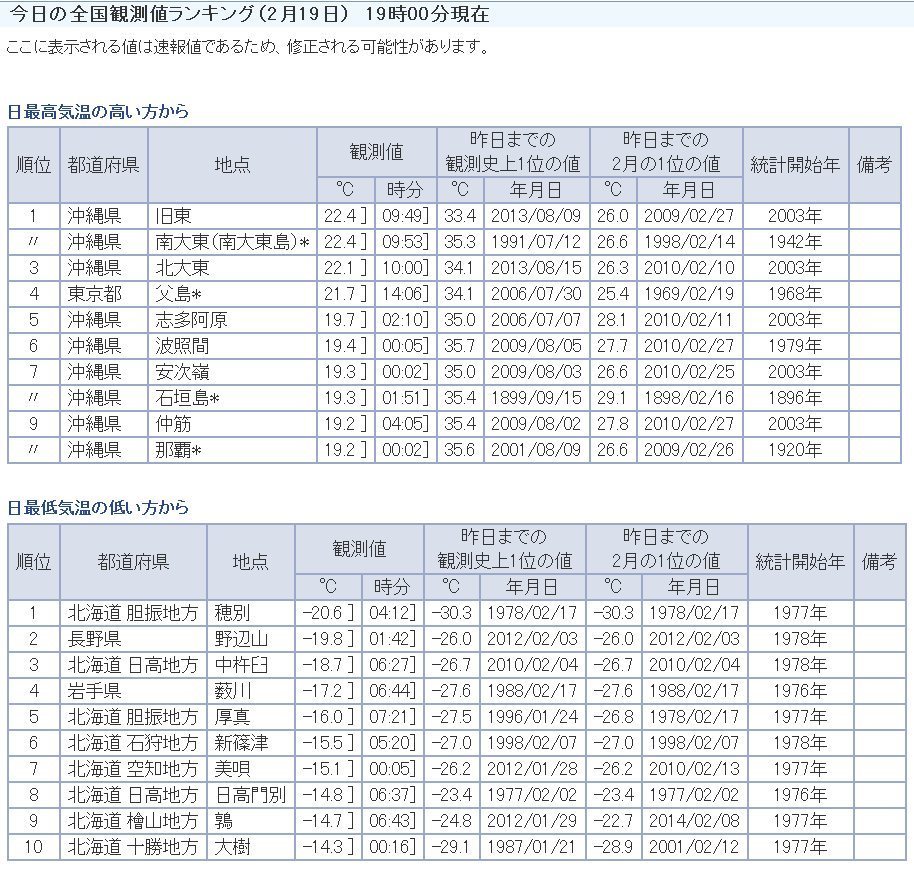
Task: Select the 日最高気温の高い方から section heading
Action: tap(98, 112)
